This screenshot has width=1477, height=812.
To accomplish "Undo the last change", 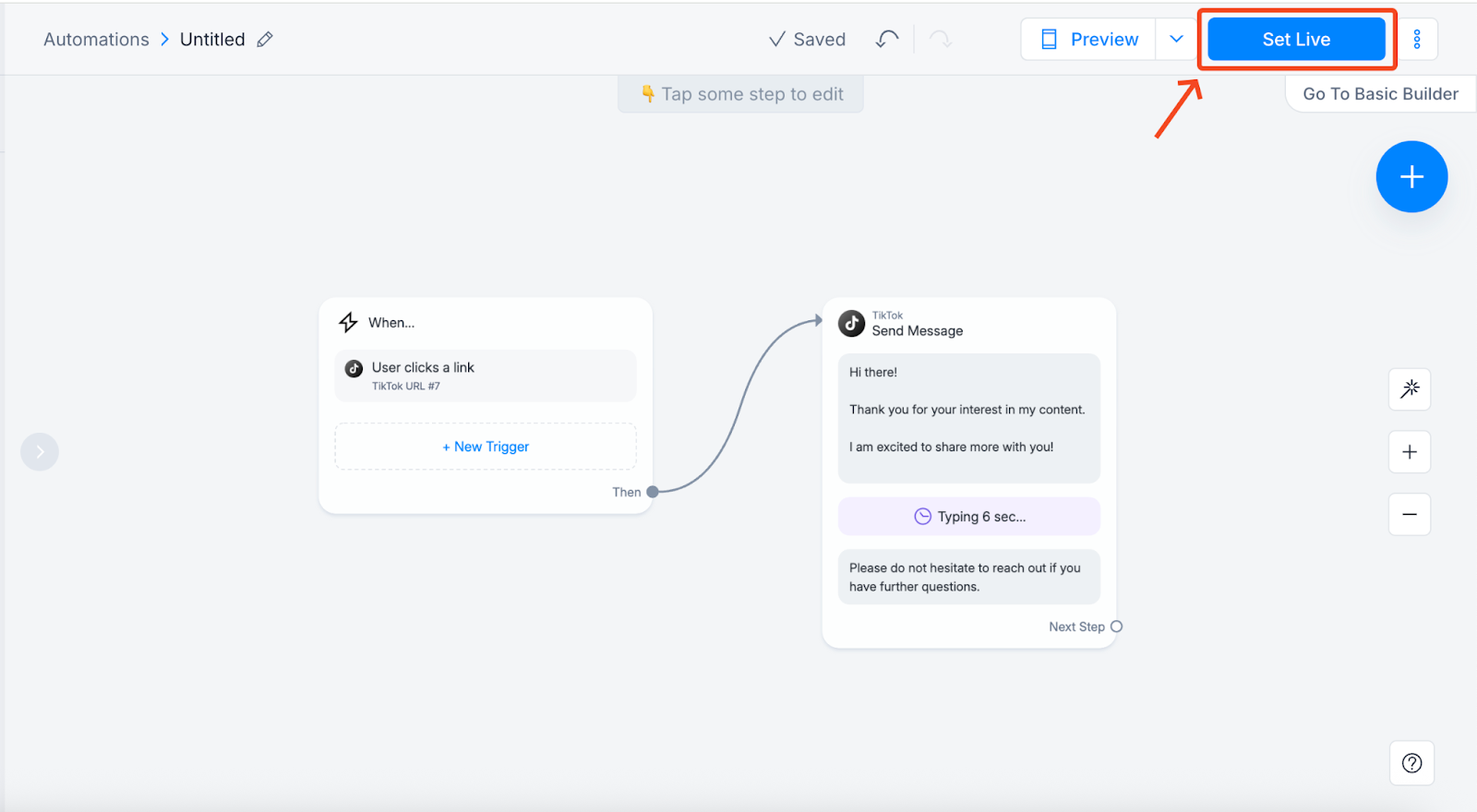I will point(887,39).
